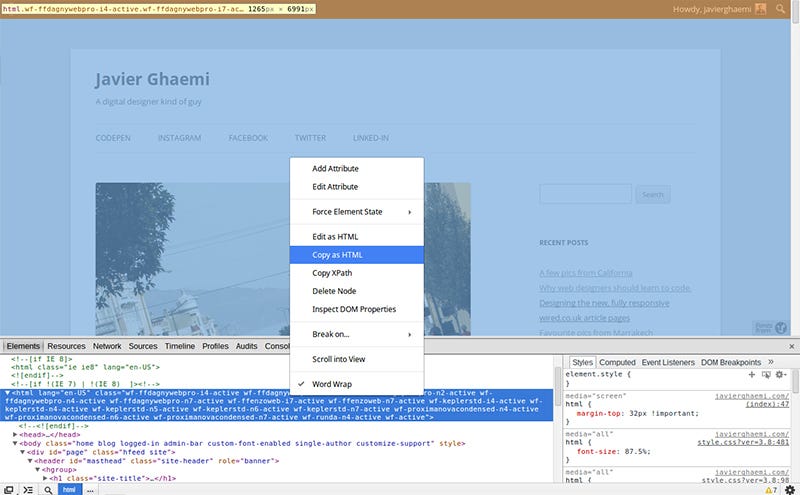Show more Styles sidebar tabs chevron
The height and width of the screenshot is (495, 800).
click(x=771, y=362)
